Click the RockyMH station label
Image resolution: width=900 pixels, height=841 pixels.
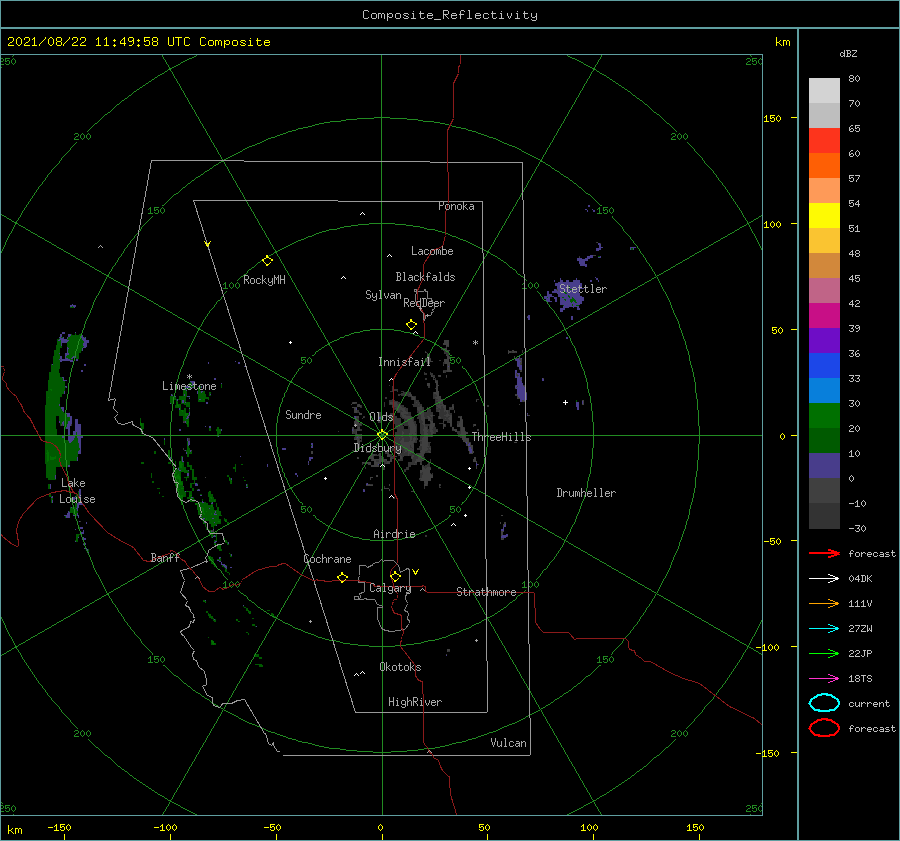[264, 280]
